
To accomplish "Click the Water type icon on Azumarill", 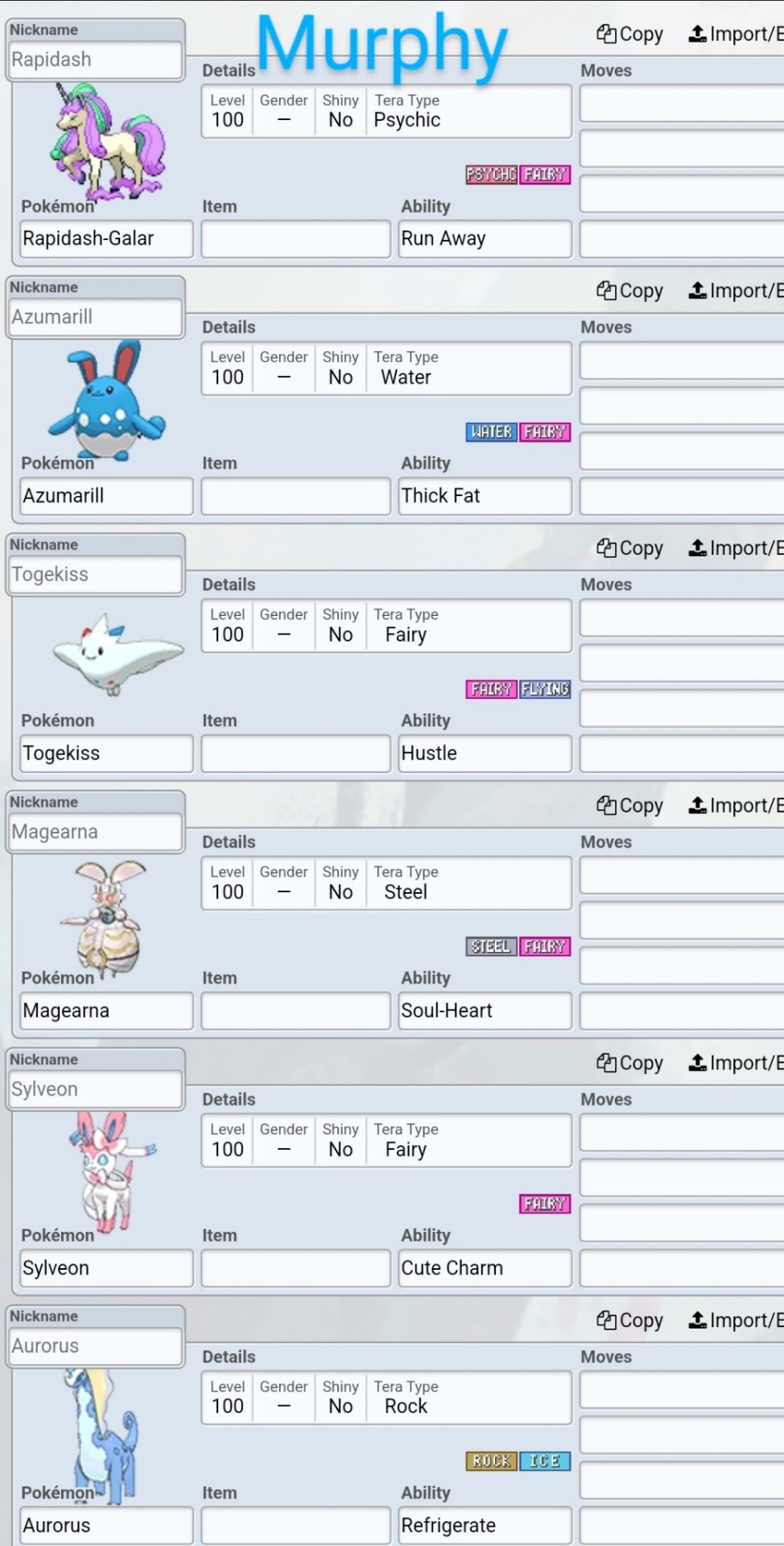I will click(491, 432).
